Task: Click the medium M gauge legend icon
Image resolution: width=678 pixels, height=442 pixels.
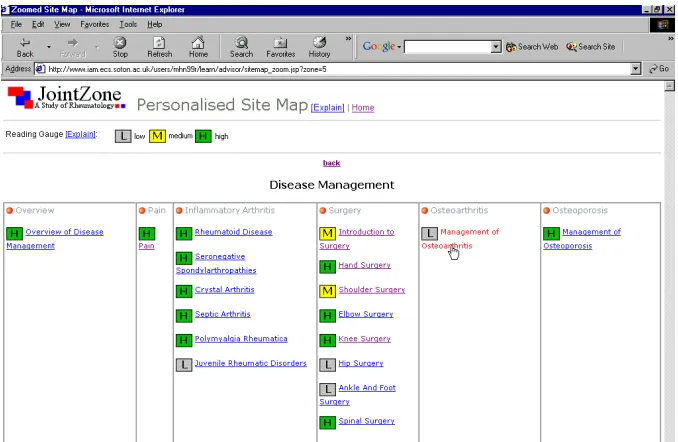Action: 157,136
